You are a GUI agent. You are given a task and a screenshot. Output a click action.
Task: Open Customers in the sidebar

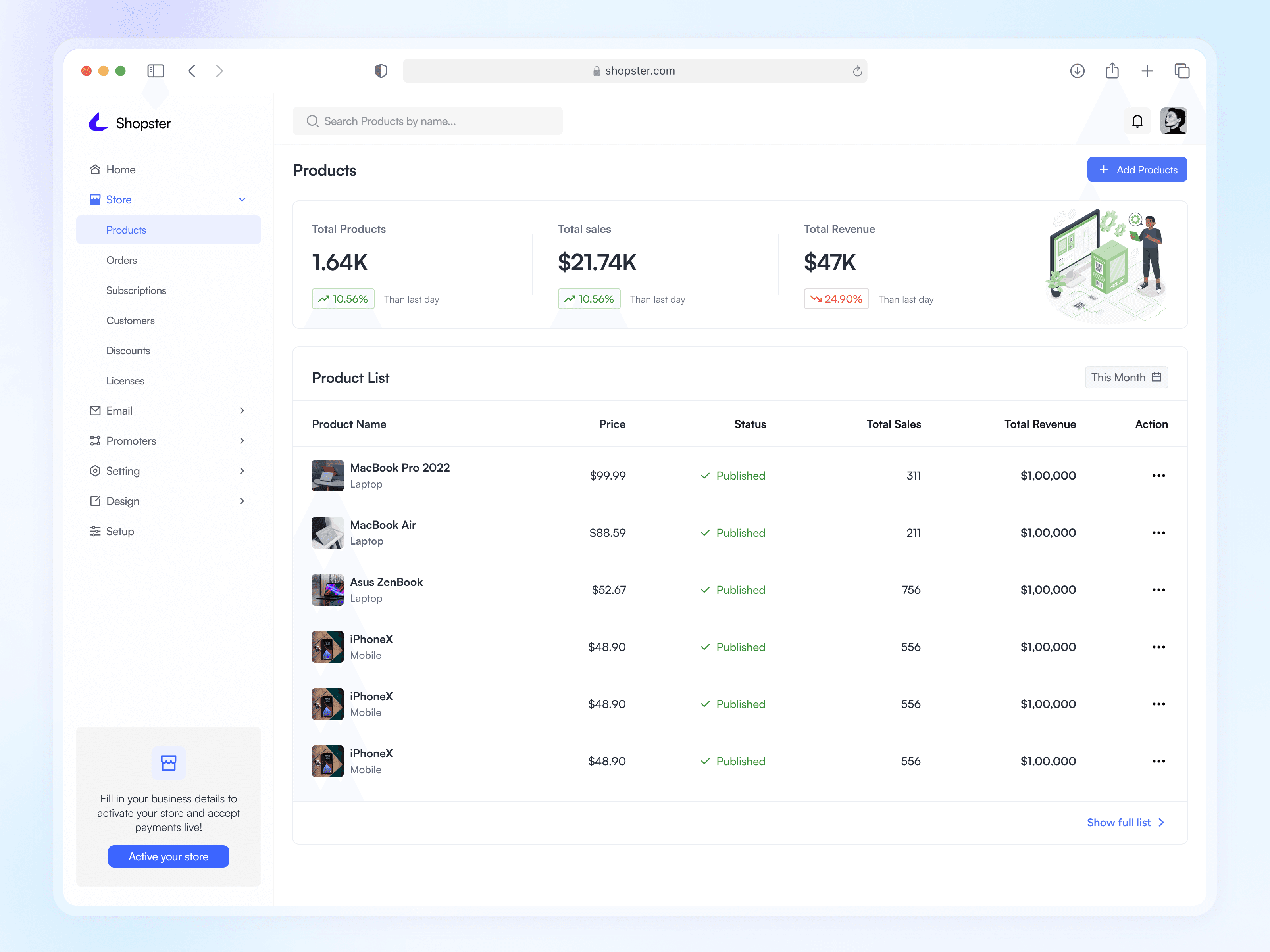tap(130, 320)
